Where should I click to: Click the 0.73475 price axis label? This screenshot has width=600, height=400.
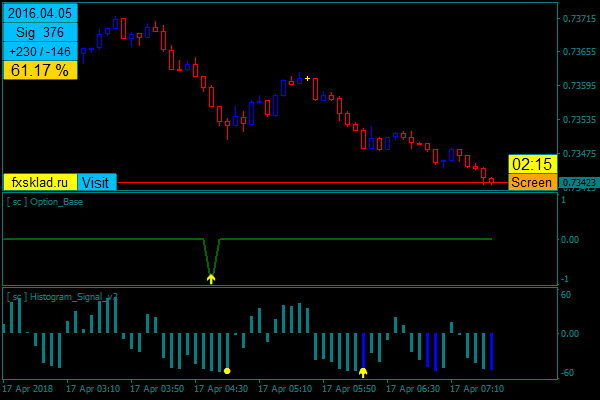(x=579, y=153)
